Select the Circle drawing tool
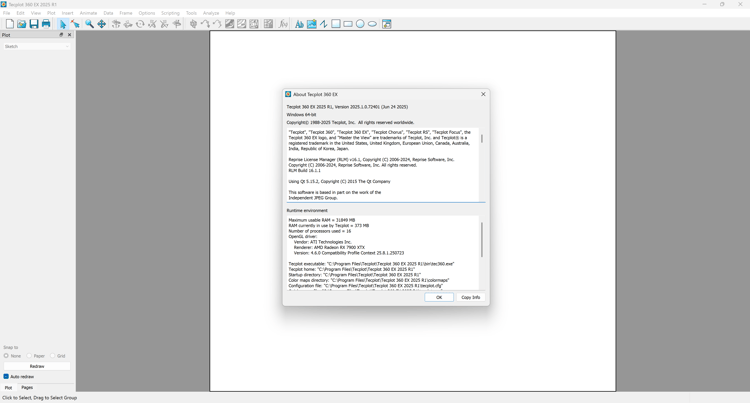This screenshot has height=403, width=750. (360, 24)
